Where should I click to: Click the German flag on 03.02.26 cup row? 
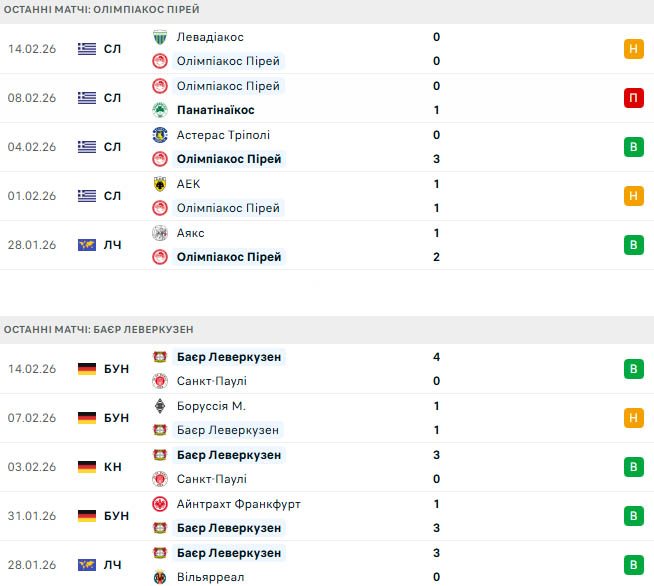point(87,467)
